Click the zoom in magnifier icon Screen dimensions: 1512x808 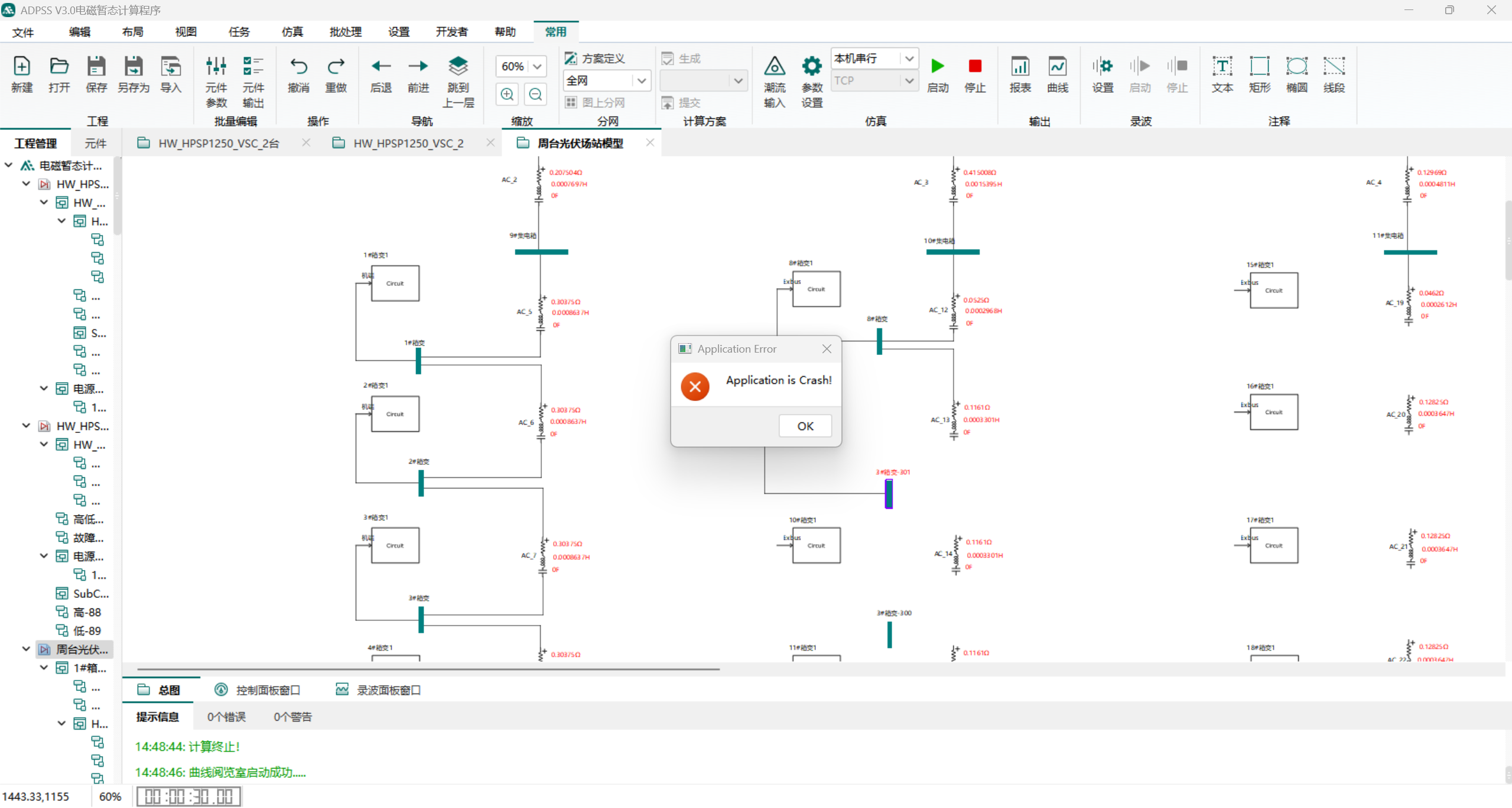tap(507, 94)
